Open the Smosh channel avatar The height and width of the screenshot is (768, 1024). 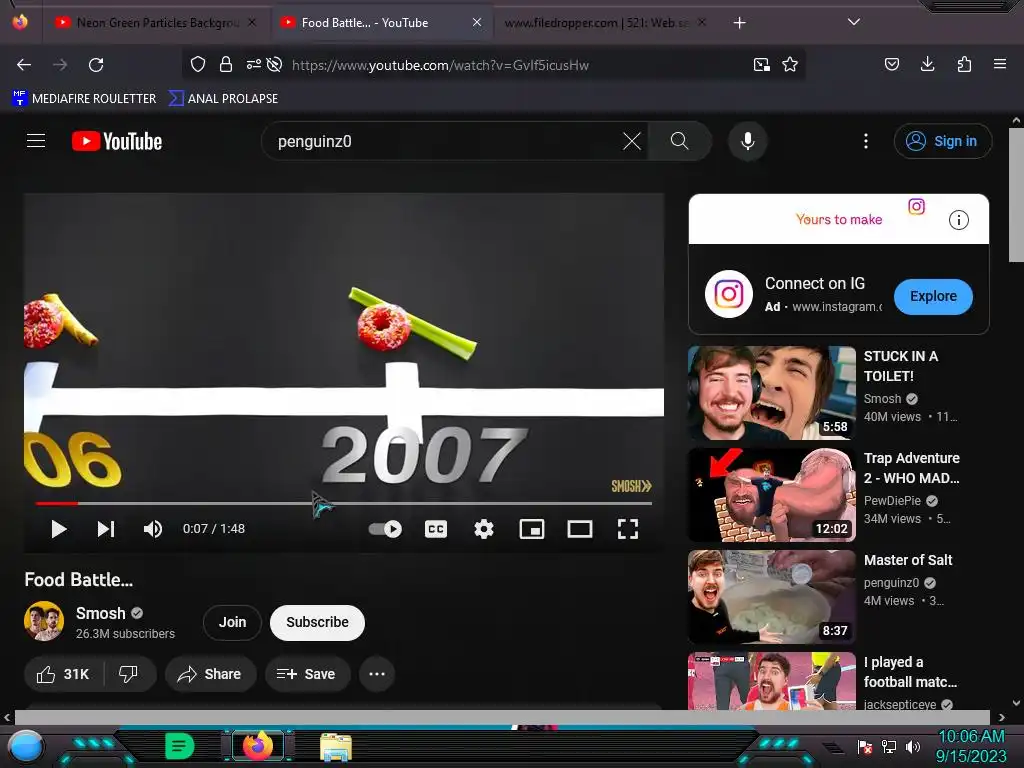click(x=44, y=621)
